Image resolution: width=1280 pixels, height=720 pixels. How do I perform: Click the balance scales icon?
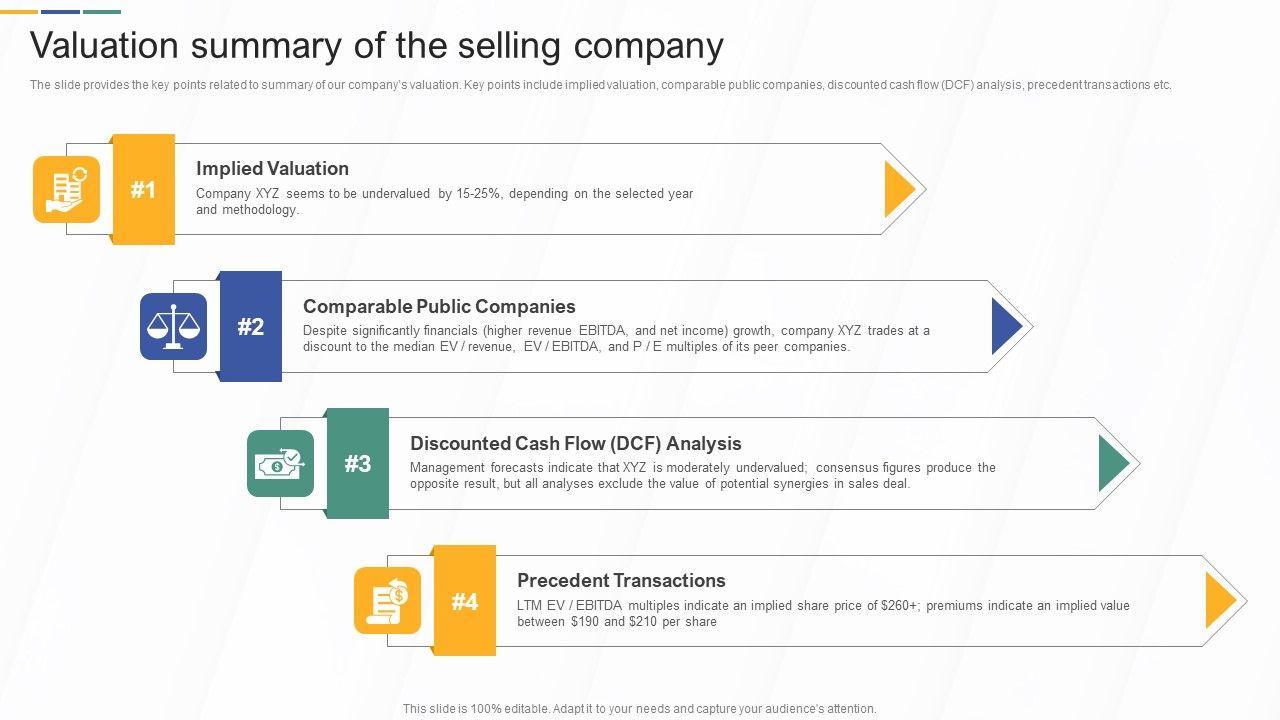click(174, 326)
